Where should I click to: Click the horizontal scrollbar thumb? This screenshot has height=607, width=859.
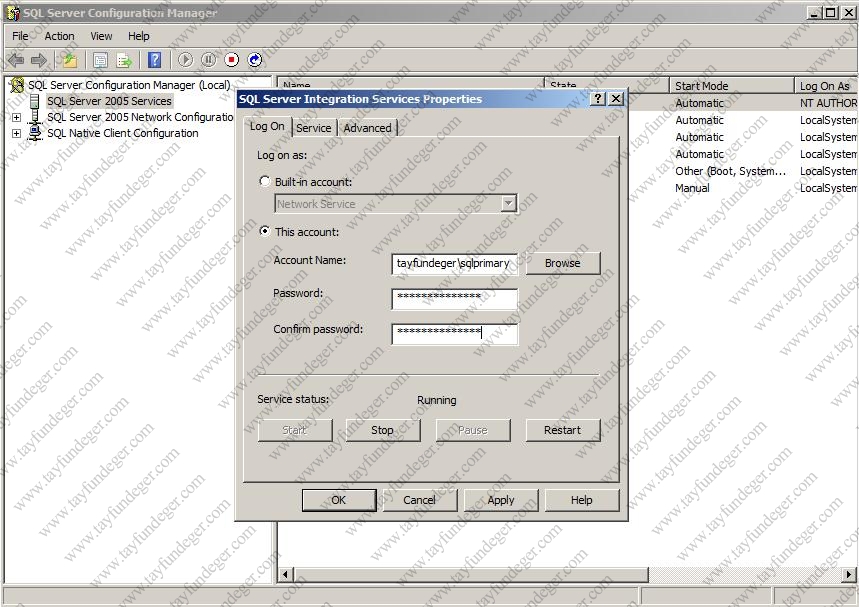(x=470, y=575)
